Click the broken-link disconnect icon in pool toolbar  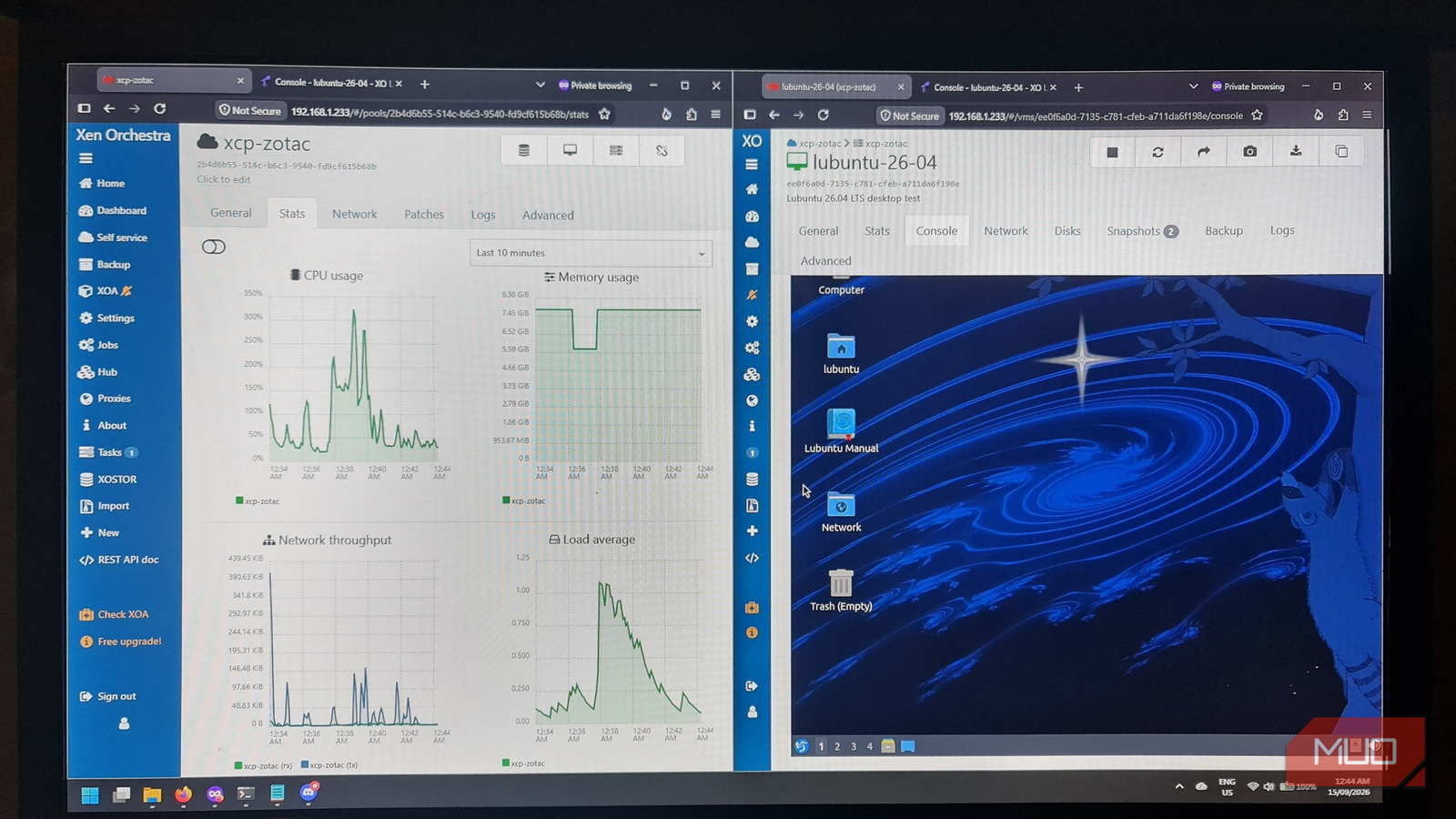(662, 150)
